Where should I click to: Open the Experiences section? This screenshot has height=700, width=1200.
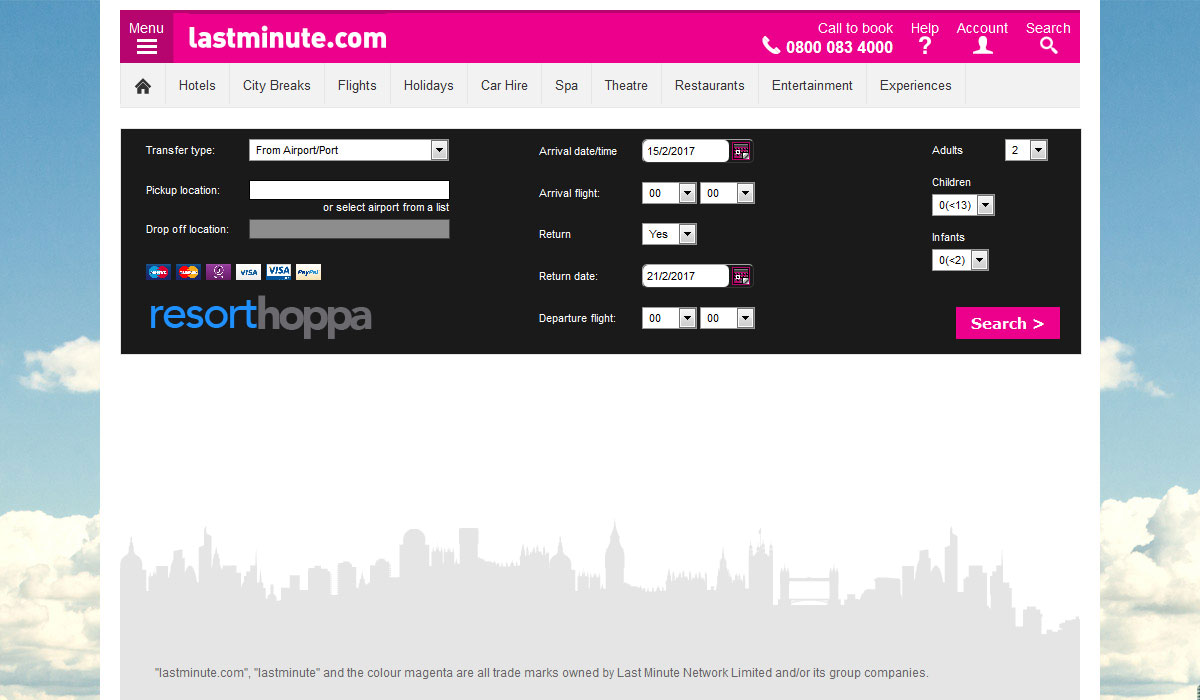pos(916,86)
